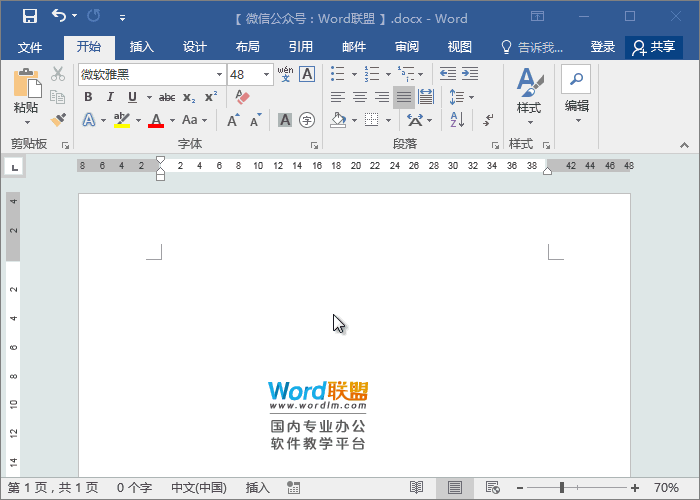Click the phonetic guide wén icon

pyautogui.click(x=285, y=74)
